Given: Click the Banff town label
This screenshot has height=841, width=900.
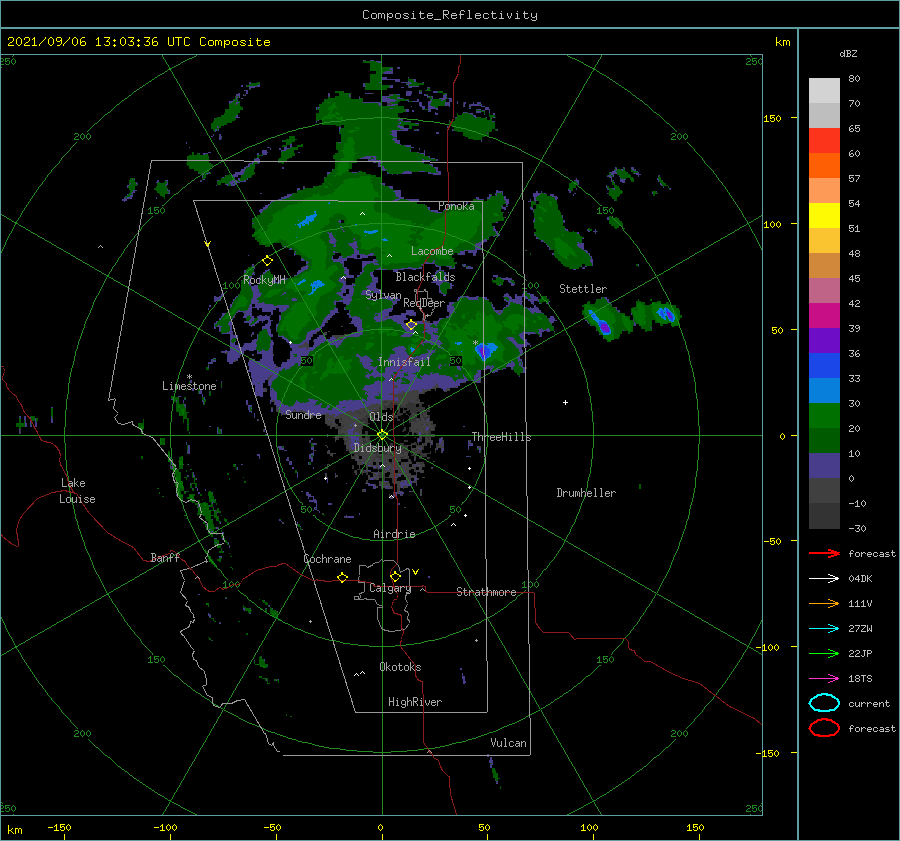Looking at the screenshot, I should click(x=165, y=557).
